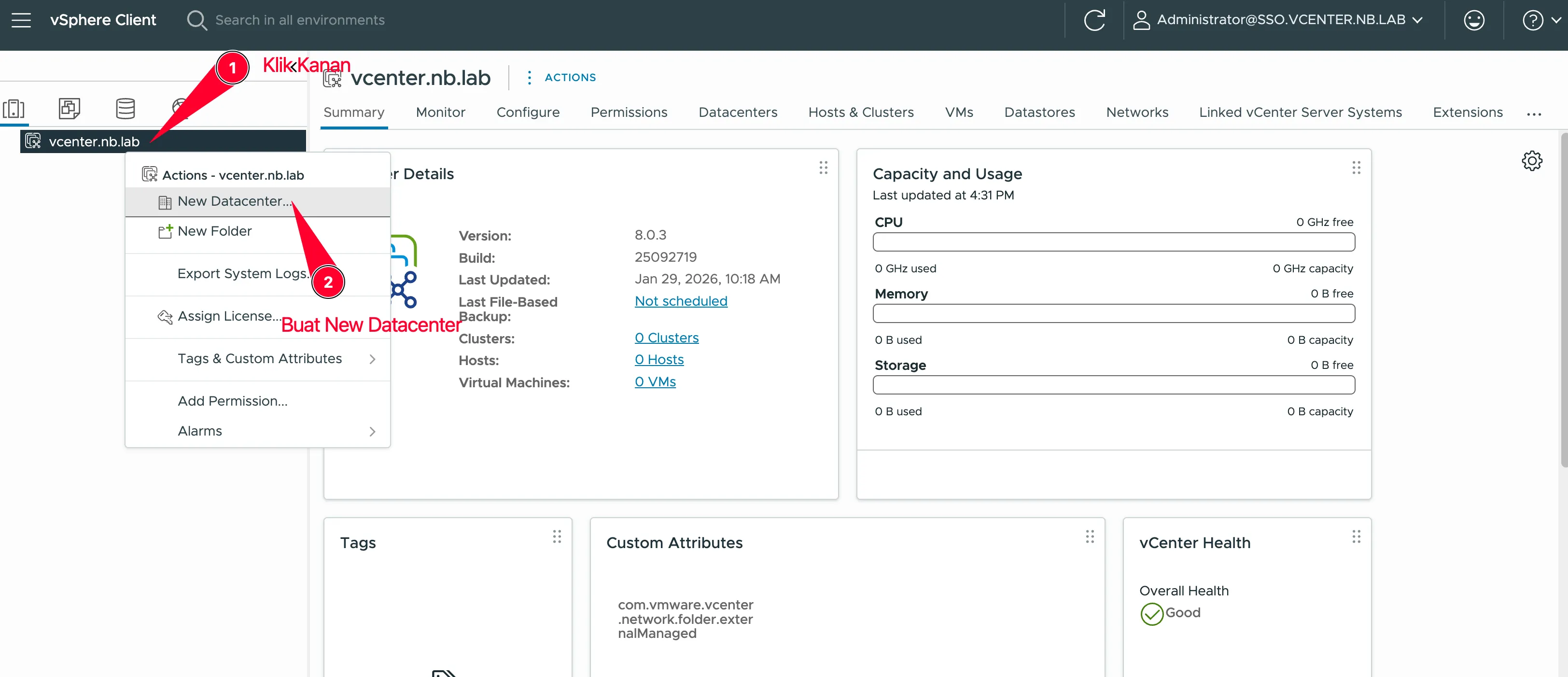Click the version value 8.0.3
The width and height of the screenshot is (1568, 677).
click(650, 235)
